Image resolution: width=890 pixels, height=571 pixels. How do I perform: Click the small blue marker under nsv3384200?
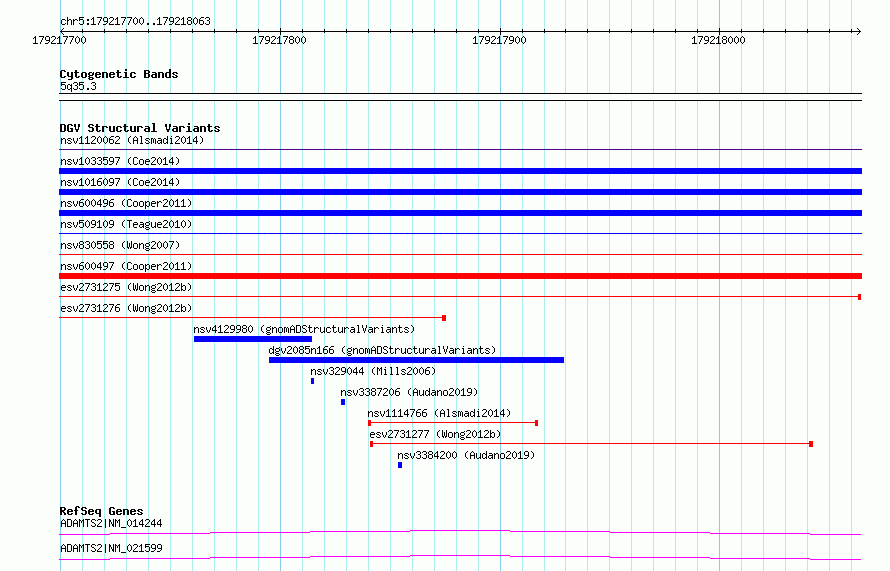click(x=400, y=465)
